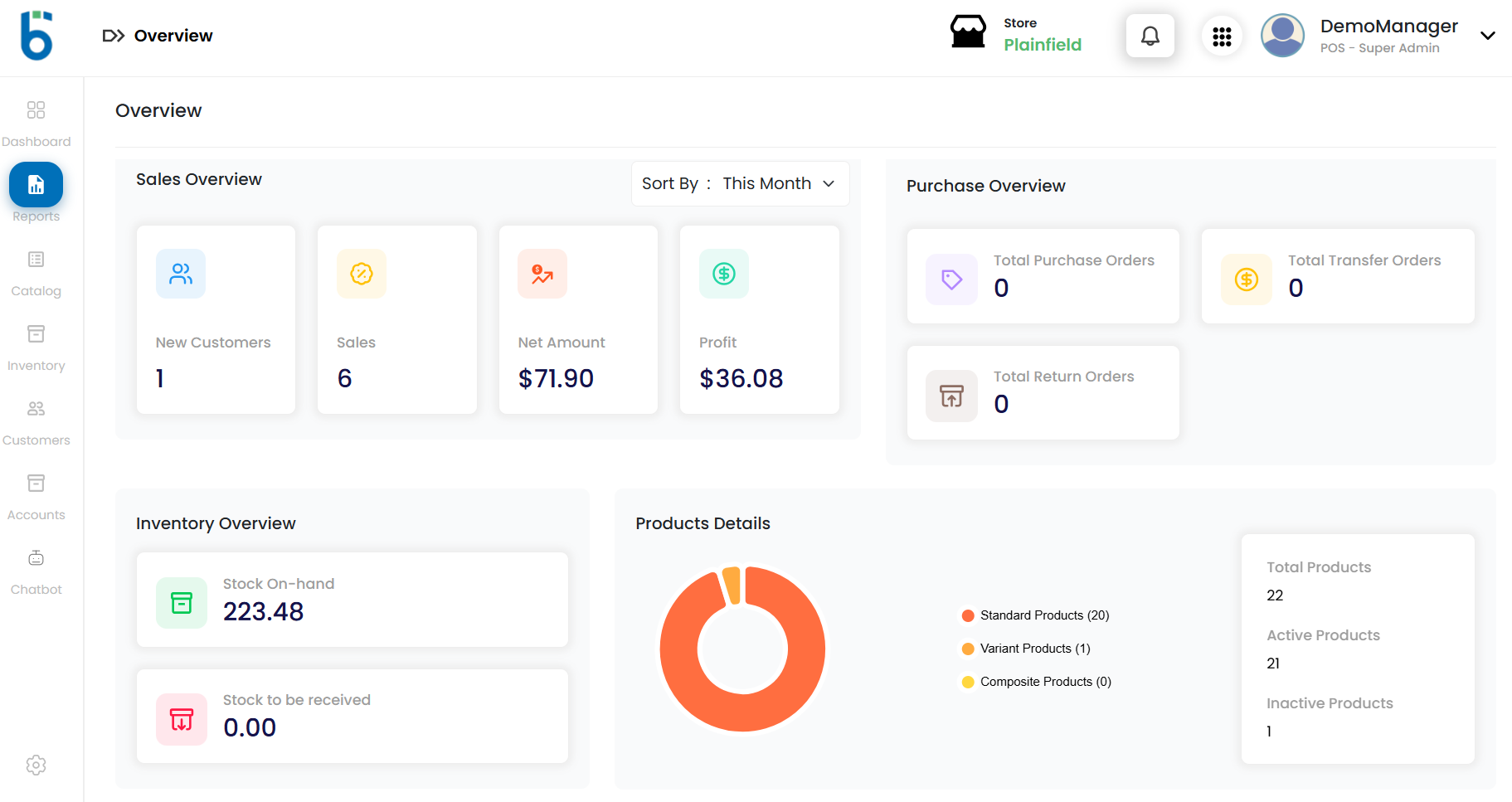Click the Standard Products (20) legend text
Screen dimensions: 1512x802
pos(1044,615)
